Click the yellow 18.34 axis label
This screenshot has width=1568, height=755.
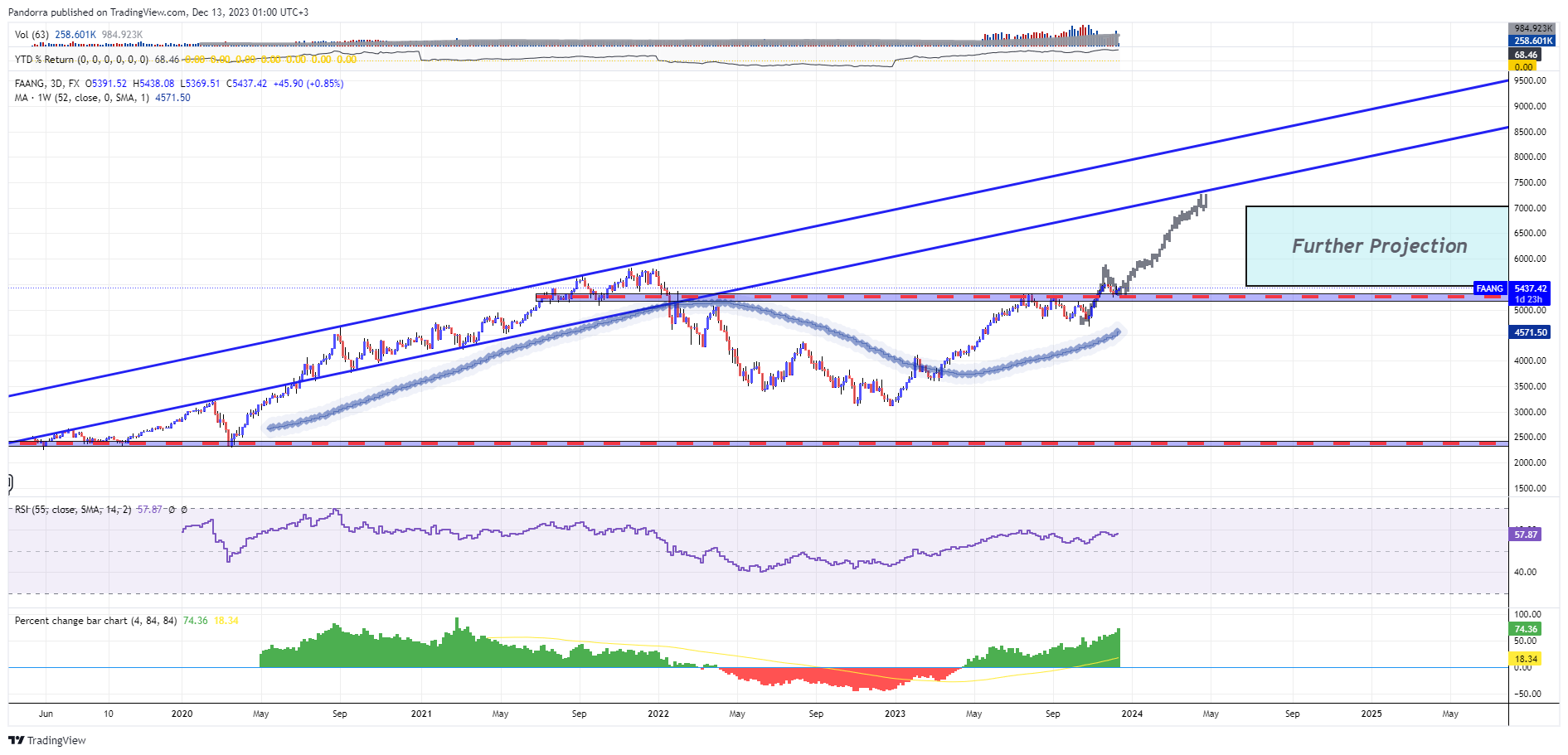[1525, 659]
